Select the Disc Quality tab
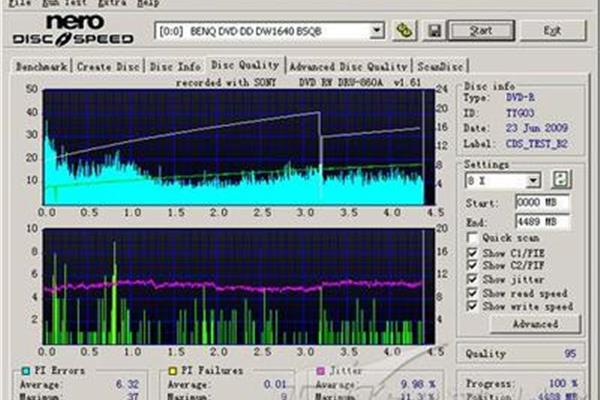Image resolution: width=600 pixels, height=400 pixels. click(245, 65)
